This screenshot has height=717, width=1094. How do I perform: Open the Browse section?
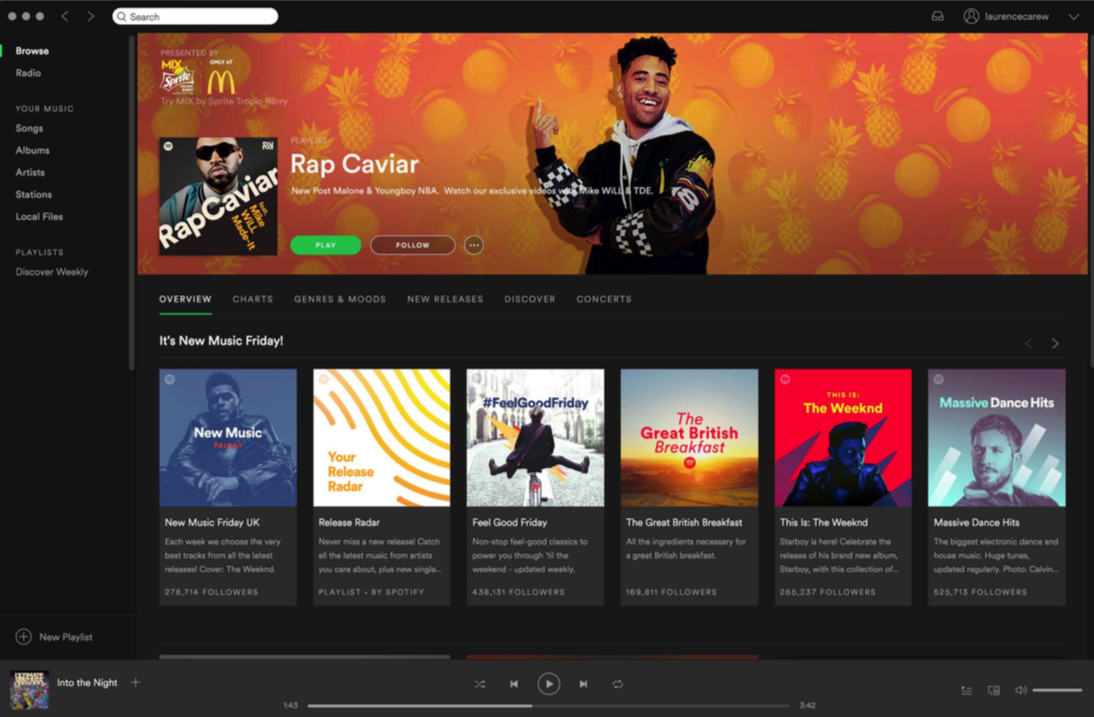tap(32, 51)
